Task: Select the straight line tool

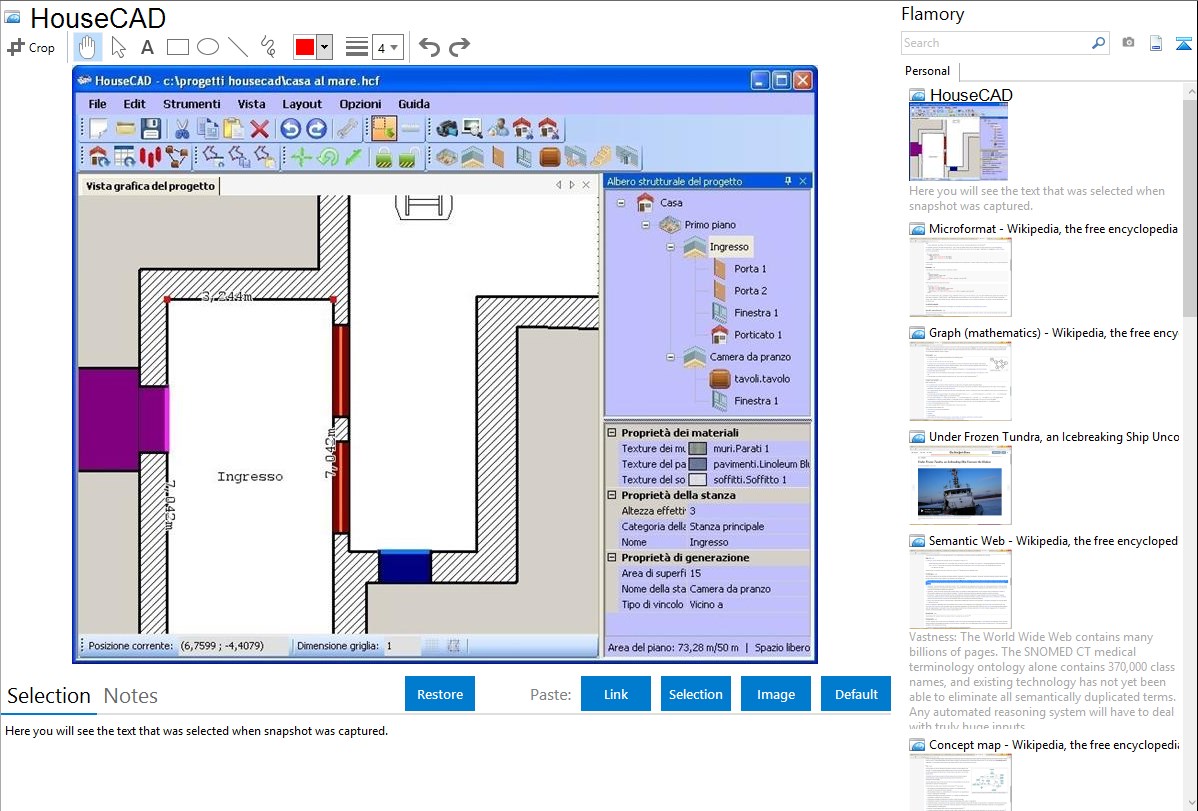Action: coord(238,47)
